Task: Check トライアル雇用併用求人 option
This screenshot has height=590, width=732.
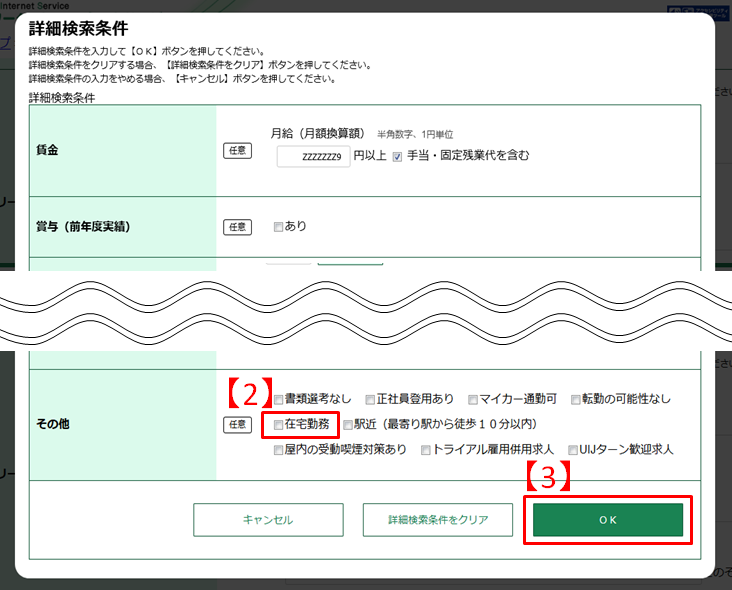Action: click(x=426, y=450)
